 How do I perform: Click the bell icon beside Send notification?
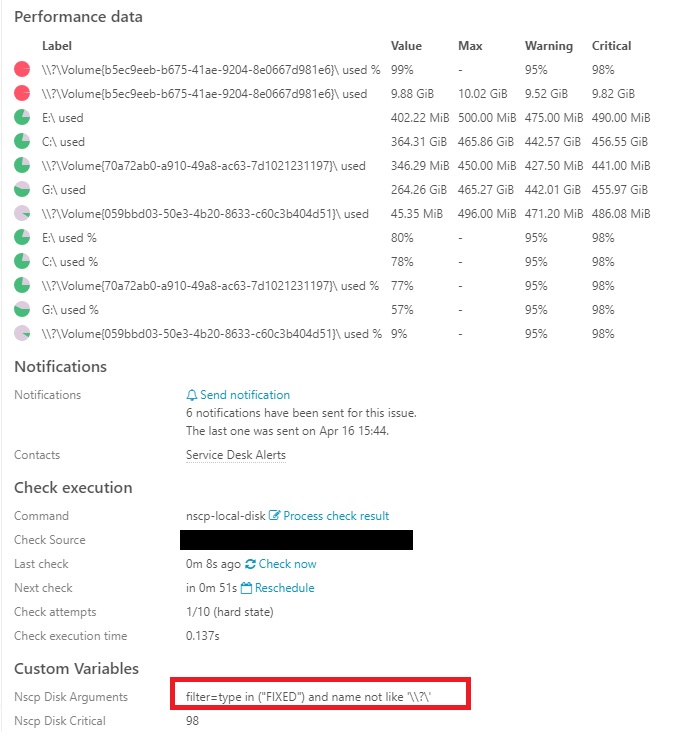192,395
